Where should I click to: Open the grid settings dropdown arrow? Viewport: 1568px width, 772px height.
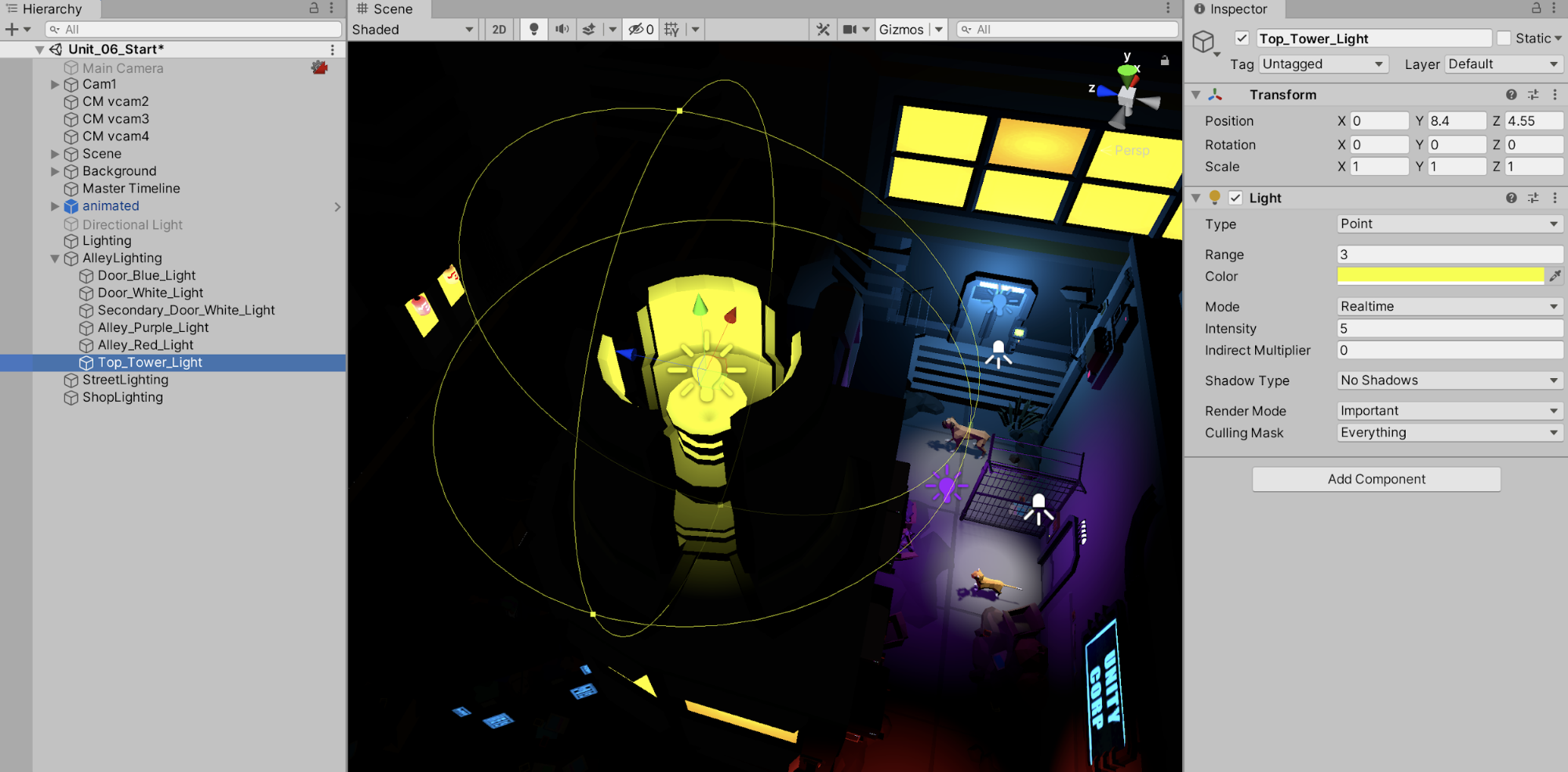695,30
